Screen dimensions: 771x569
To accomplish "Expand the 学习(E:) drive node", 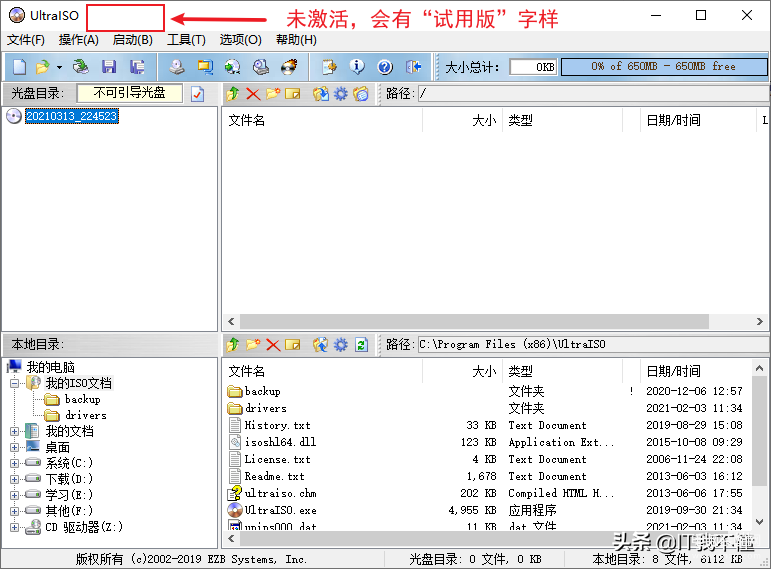I will 15,495.
